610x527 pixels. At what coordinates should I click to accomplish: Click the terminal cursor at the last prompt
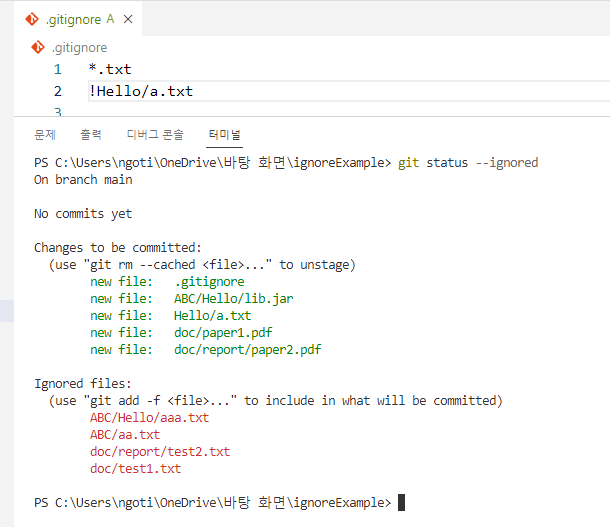[401, 502]
